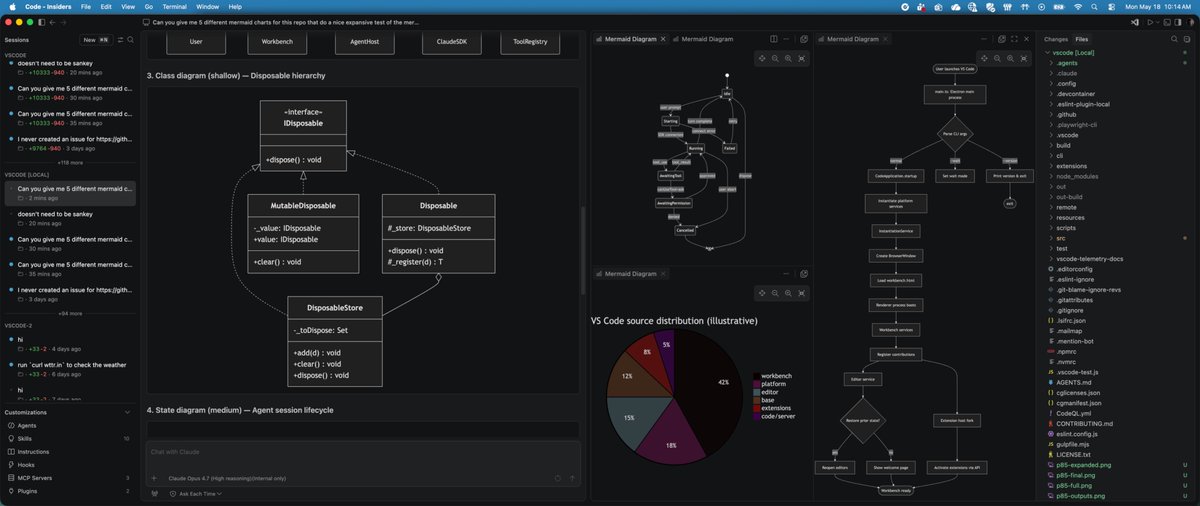Viewport: 1200px width, 506px height.
Task: Attach context with chat plus icon
Action: point(154,478)
